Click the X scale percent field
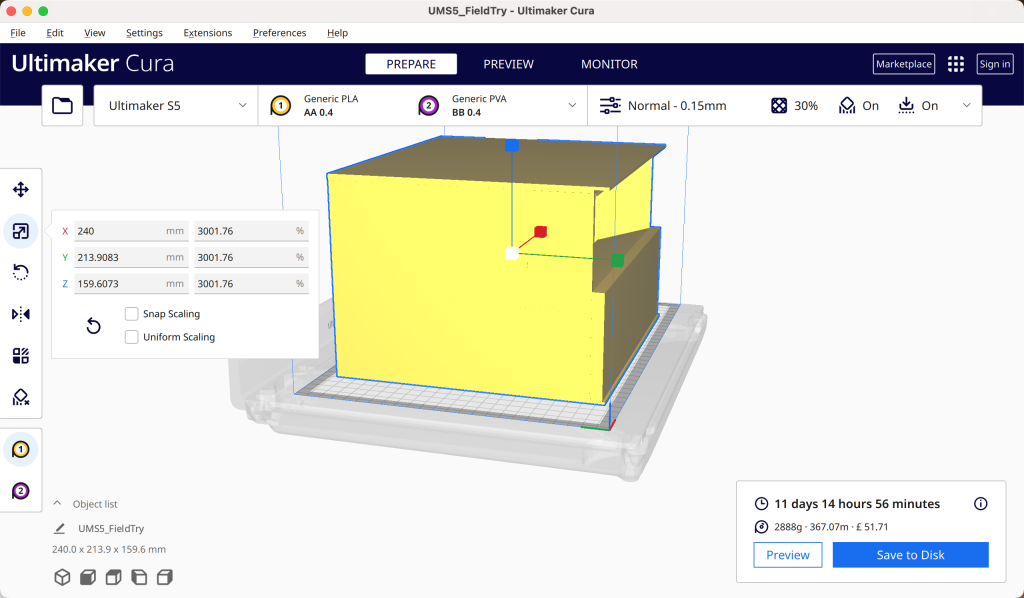The image size is (1024, 598). coord(251,231)
